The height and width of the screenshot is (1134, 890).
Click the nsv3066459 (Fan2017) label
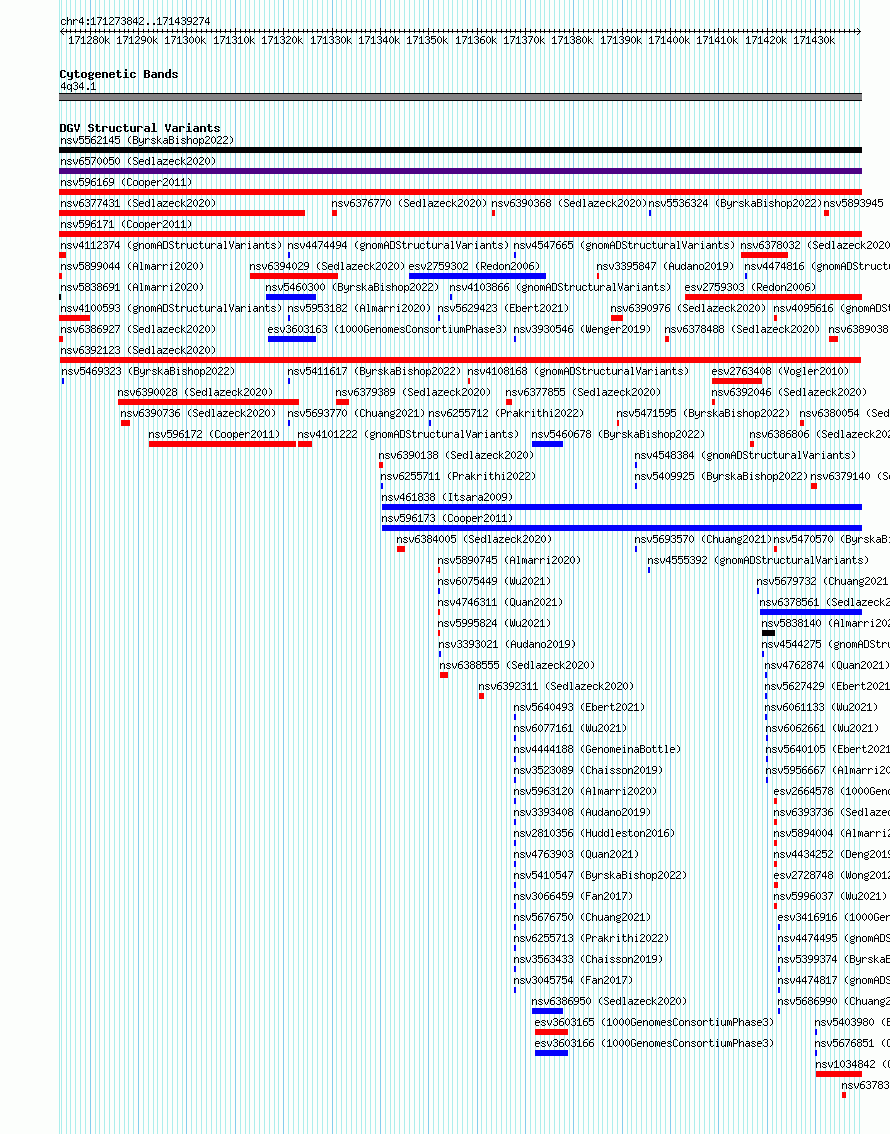coord(573,895)
